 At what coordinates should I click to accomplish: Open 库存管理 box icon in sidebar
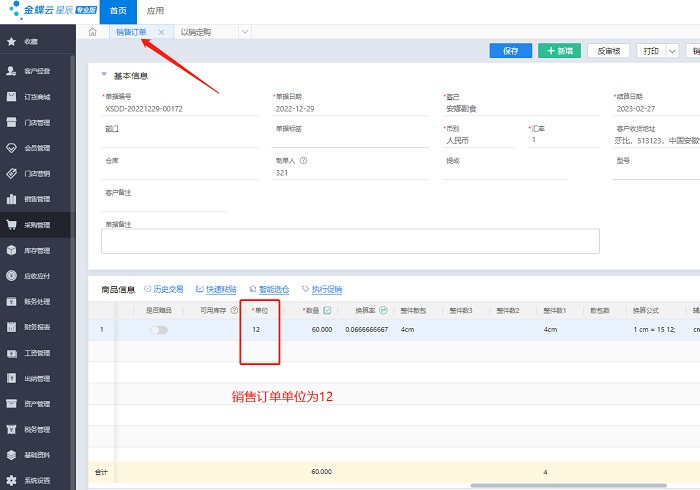[x=12, y=250]
